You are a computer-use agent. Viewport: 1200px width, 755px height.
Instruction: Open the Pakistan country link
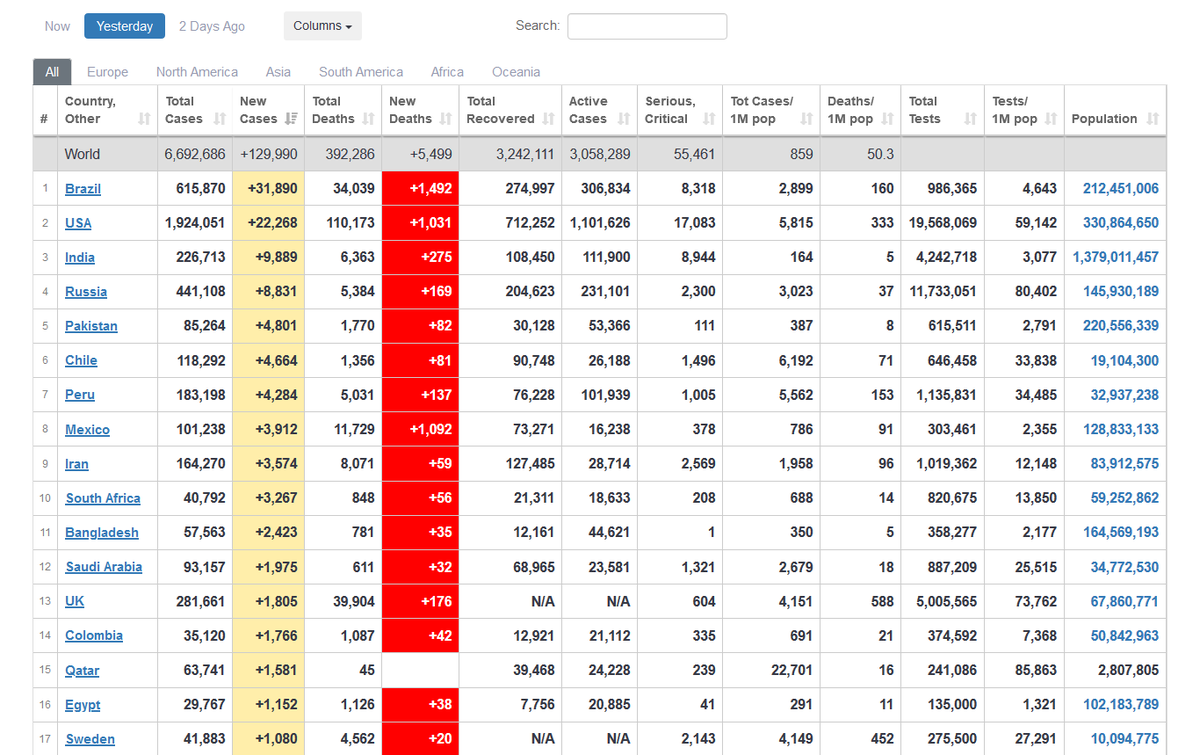click(x=91, y=326)
